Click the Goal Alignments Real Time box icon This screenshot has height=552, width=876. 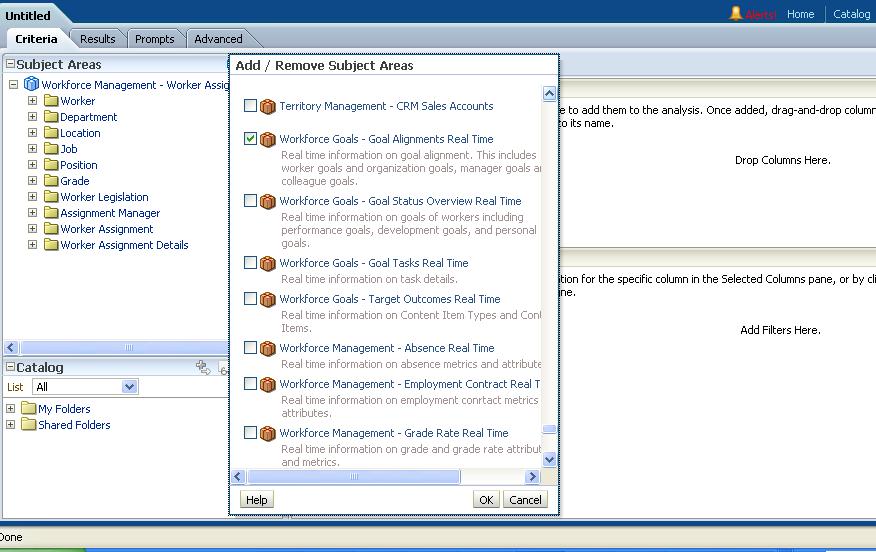[x=268, y=139]
